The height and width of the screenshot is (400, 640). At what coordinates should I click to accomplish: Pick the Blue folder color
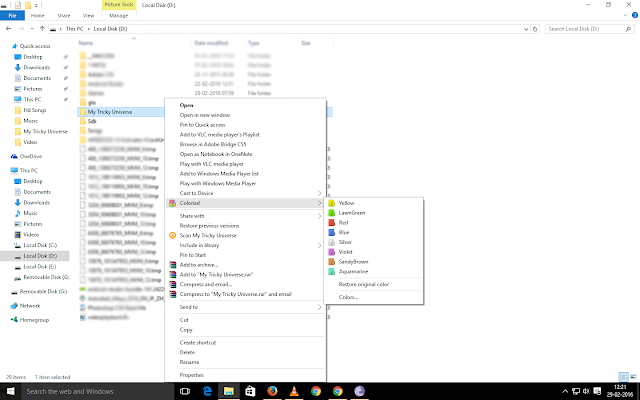point(373,232)
